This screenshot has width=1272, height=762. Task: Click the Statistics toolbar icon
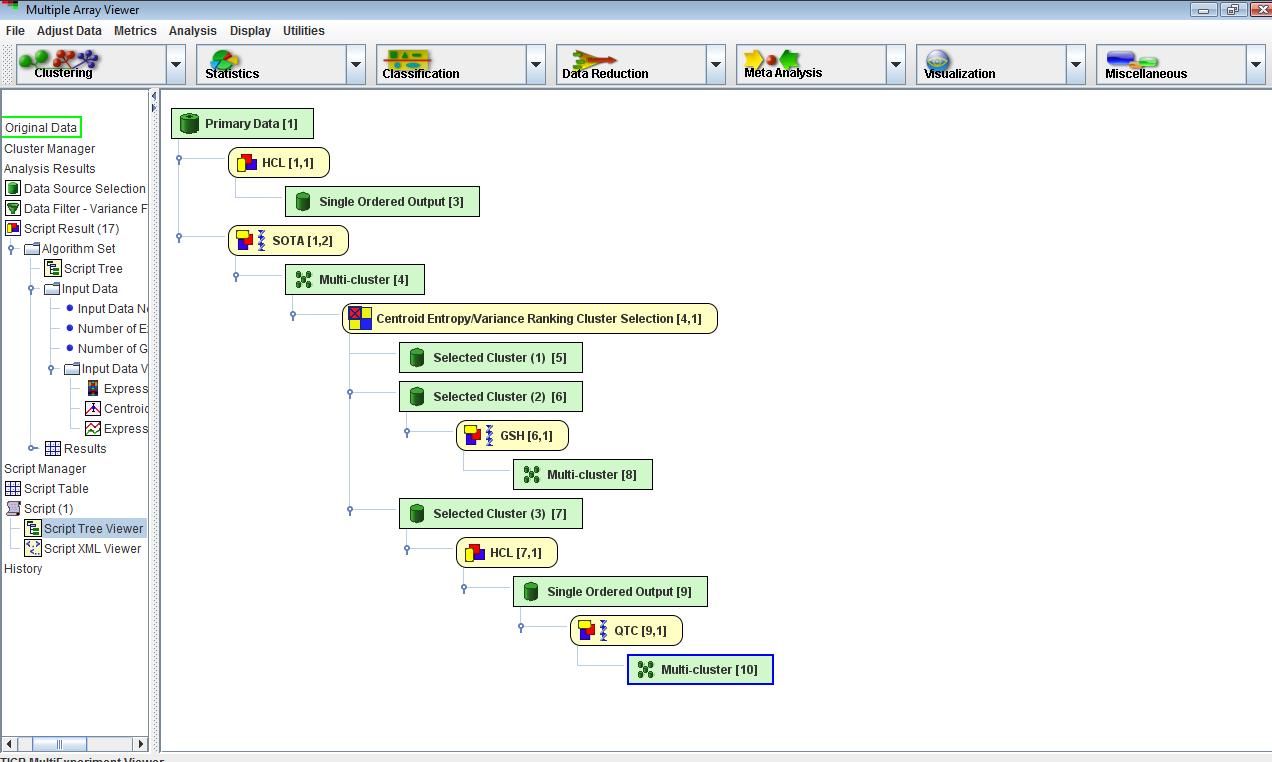tap(232, 65)
